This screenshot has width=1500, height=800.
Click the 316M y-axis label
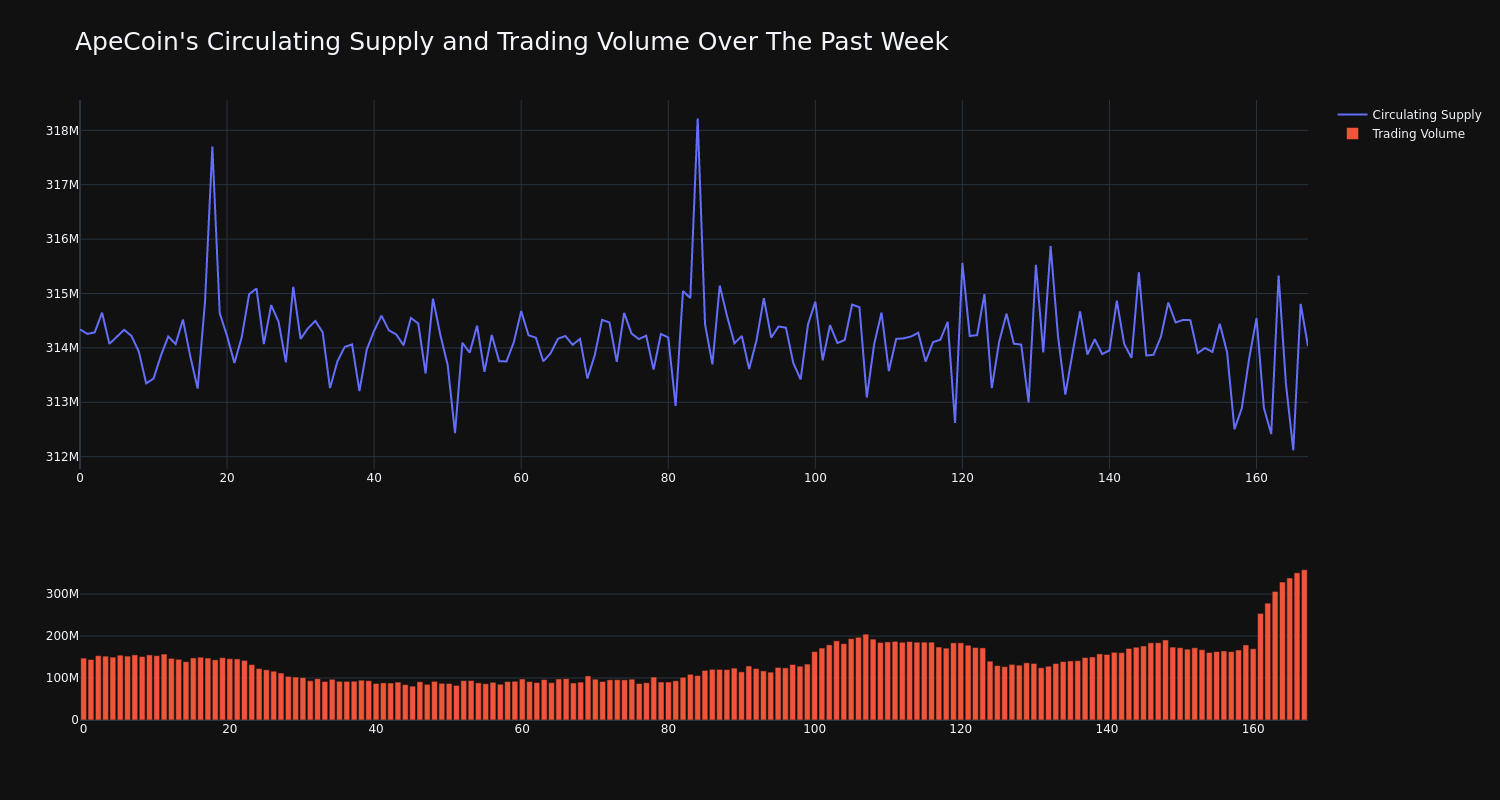(x=61, y=239)
